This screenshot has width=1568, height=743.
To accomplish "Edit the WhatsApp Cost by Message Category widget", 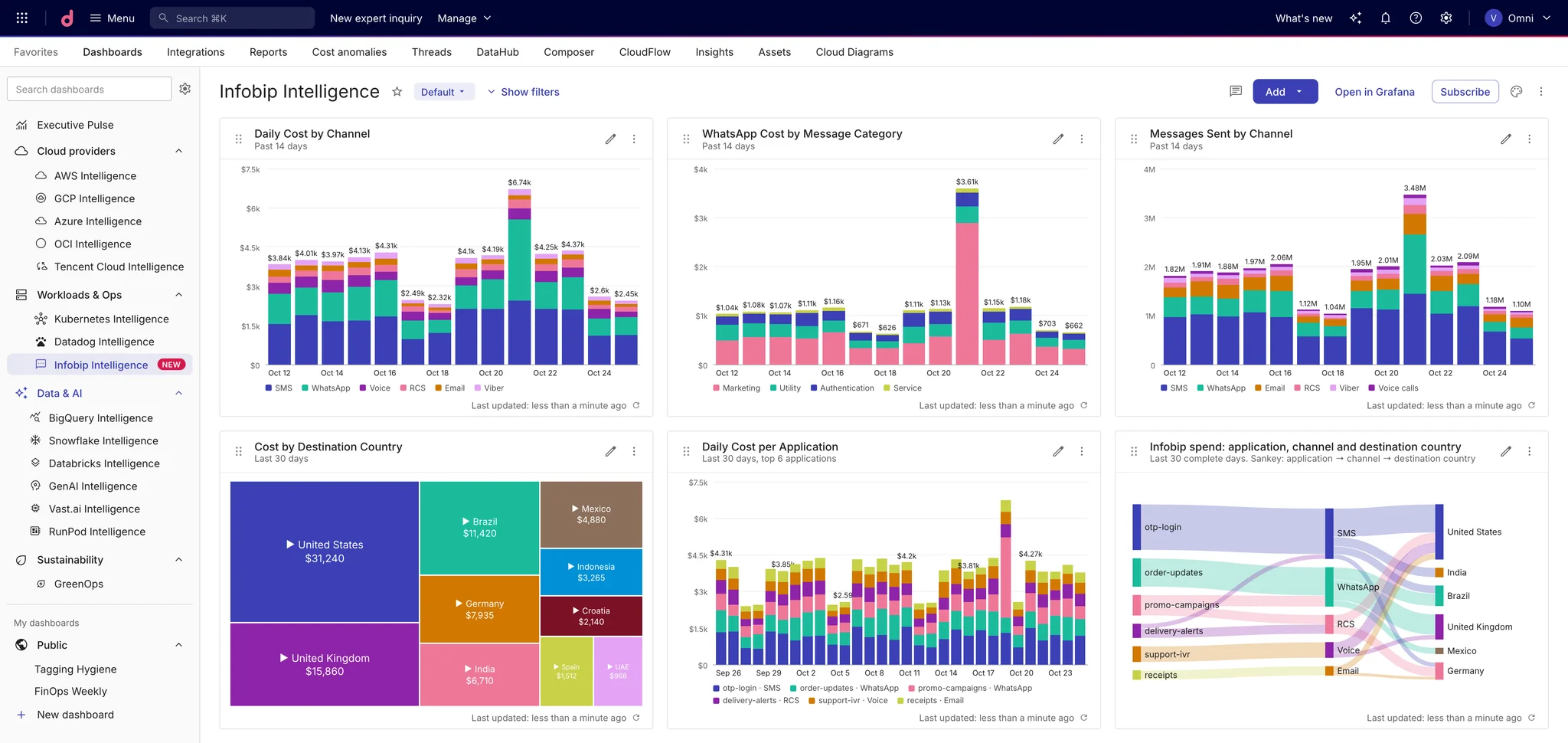I will tap(1058, 139).
